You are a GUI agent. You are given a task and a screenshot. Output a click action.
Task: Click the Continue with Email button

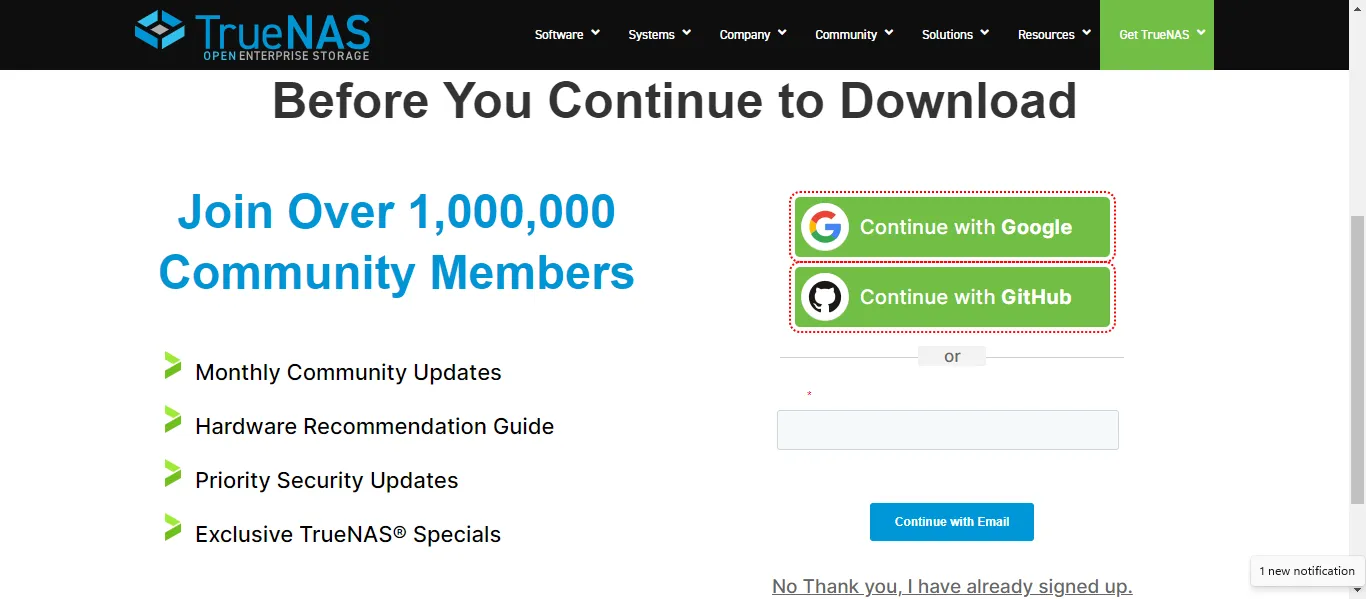(951, 522)
